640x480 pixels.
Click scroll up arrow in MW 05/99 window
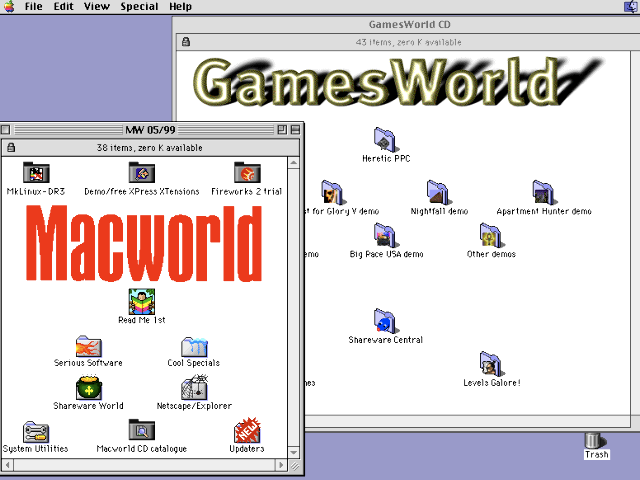click(x=293, y=163)
